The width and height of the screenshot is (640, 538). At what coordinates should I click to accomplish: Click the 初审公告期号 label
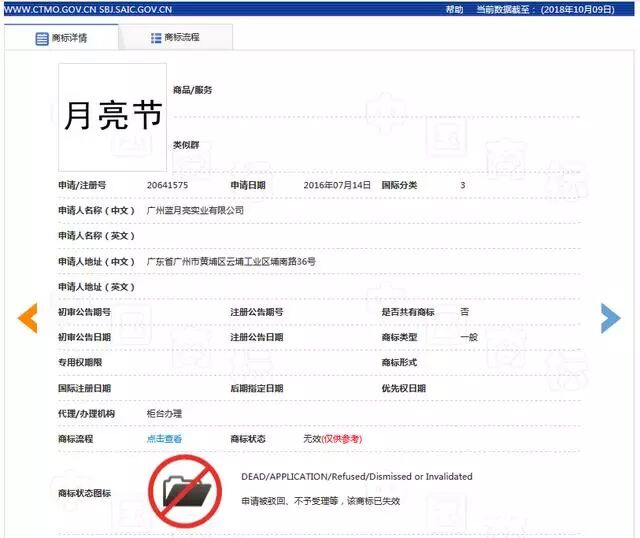click(84, 312)
